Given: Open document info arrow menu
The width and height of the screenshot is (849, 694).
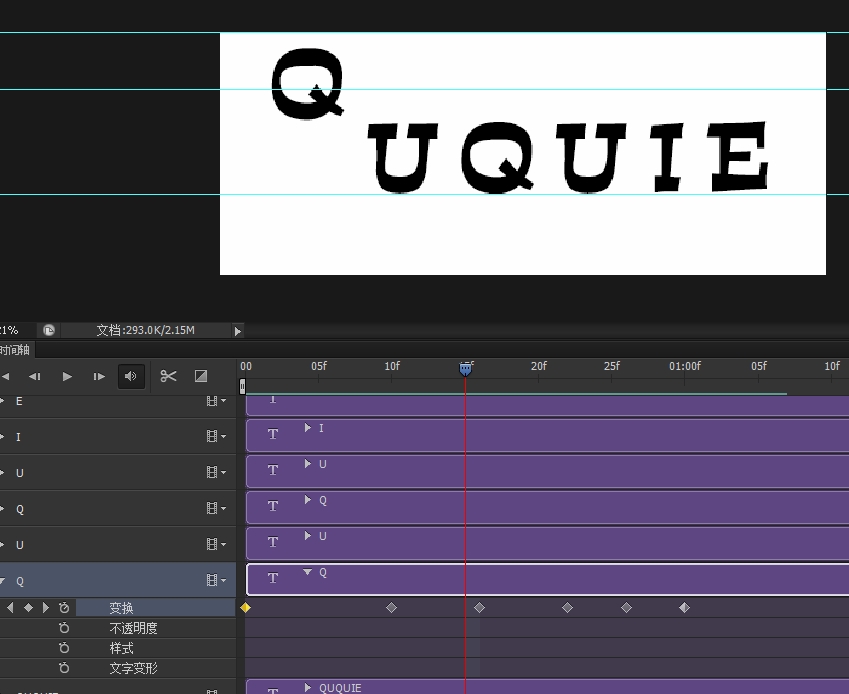Looking at the screenshot, I should click(237, 330).
